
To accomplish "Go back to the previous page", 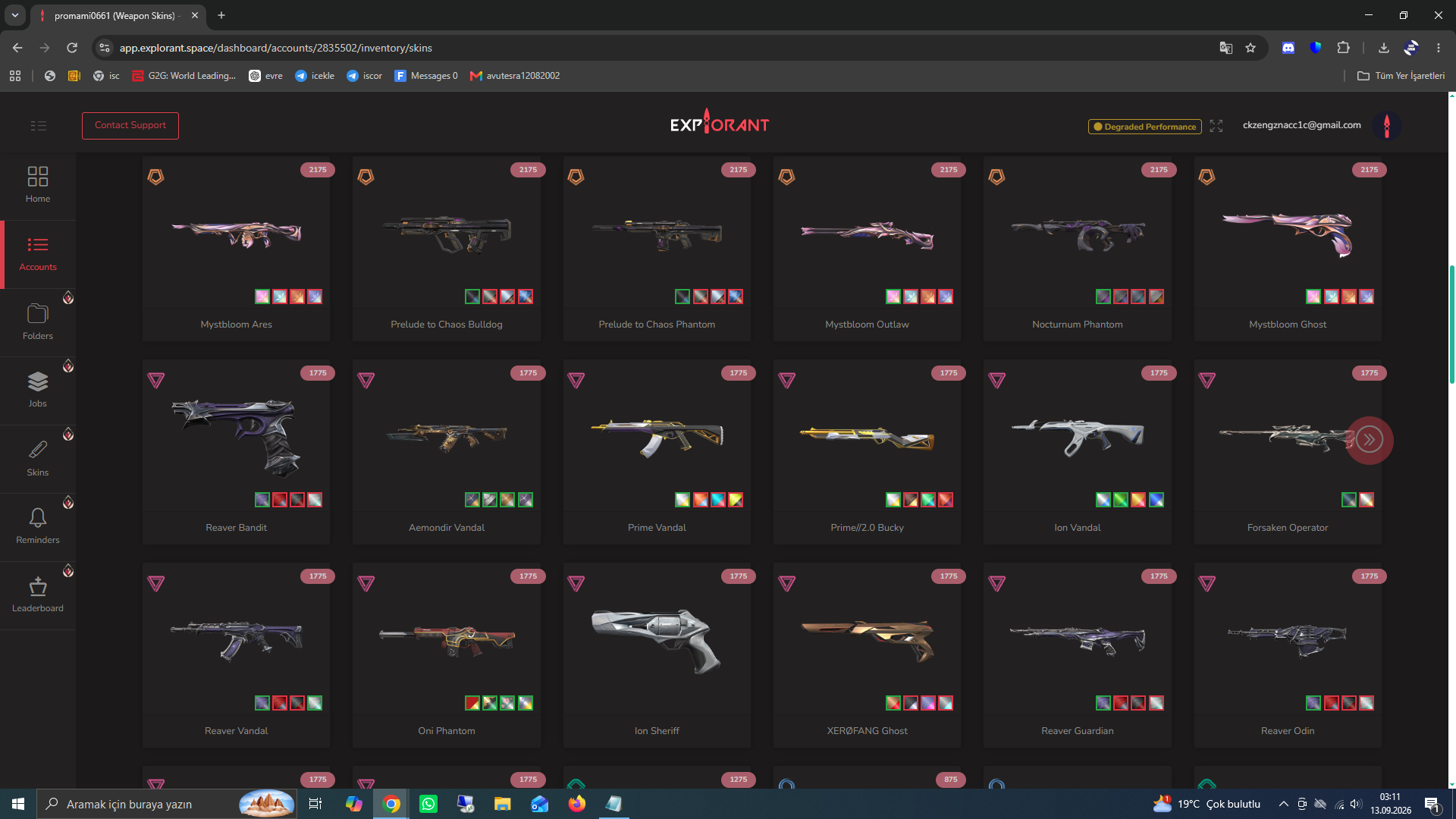I will tap(17, 48).
